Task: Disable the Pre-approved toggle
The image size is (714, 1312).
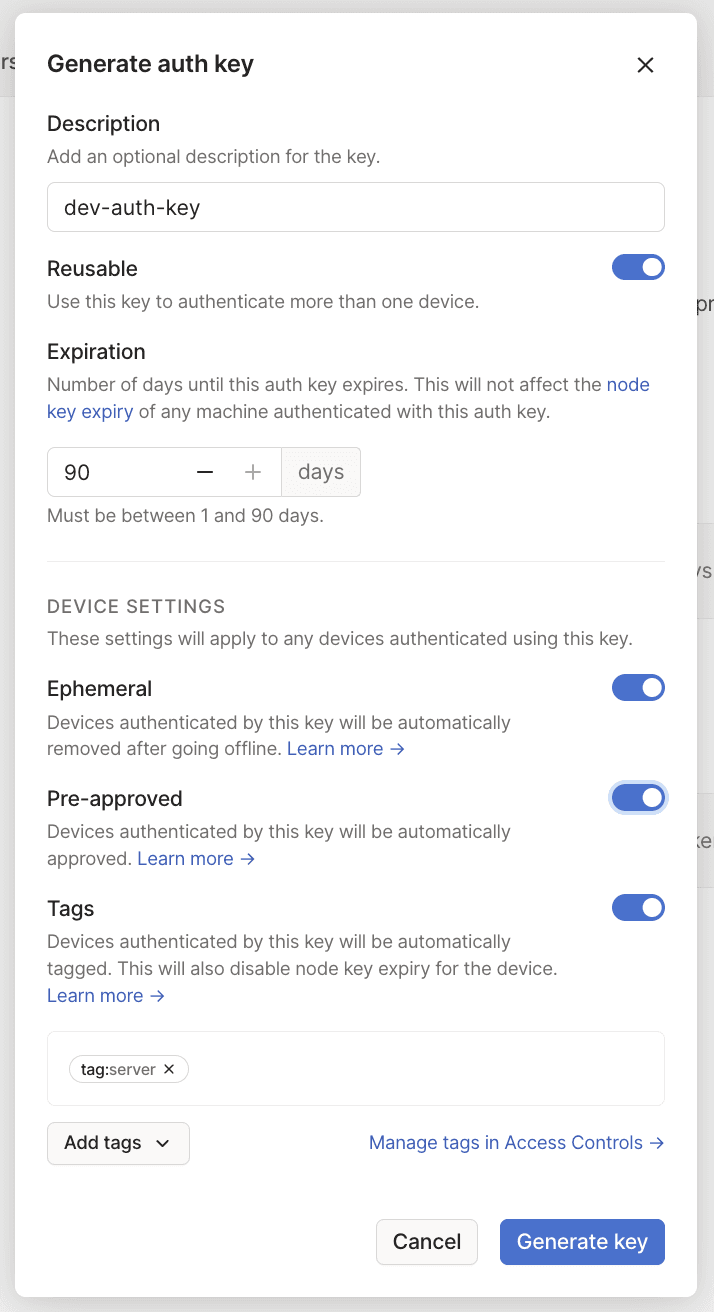Action: [638, 797]
